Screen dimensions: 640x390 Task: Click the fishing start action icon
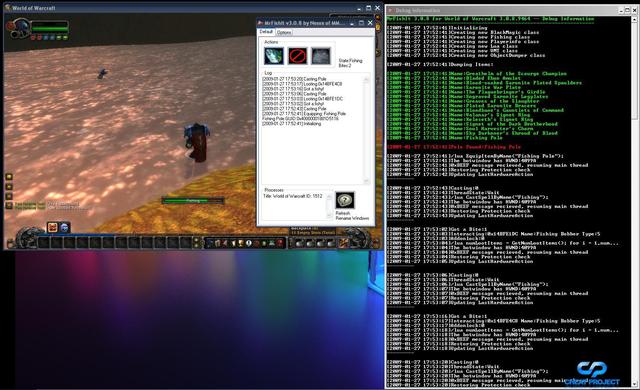point(273,56)
